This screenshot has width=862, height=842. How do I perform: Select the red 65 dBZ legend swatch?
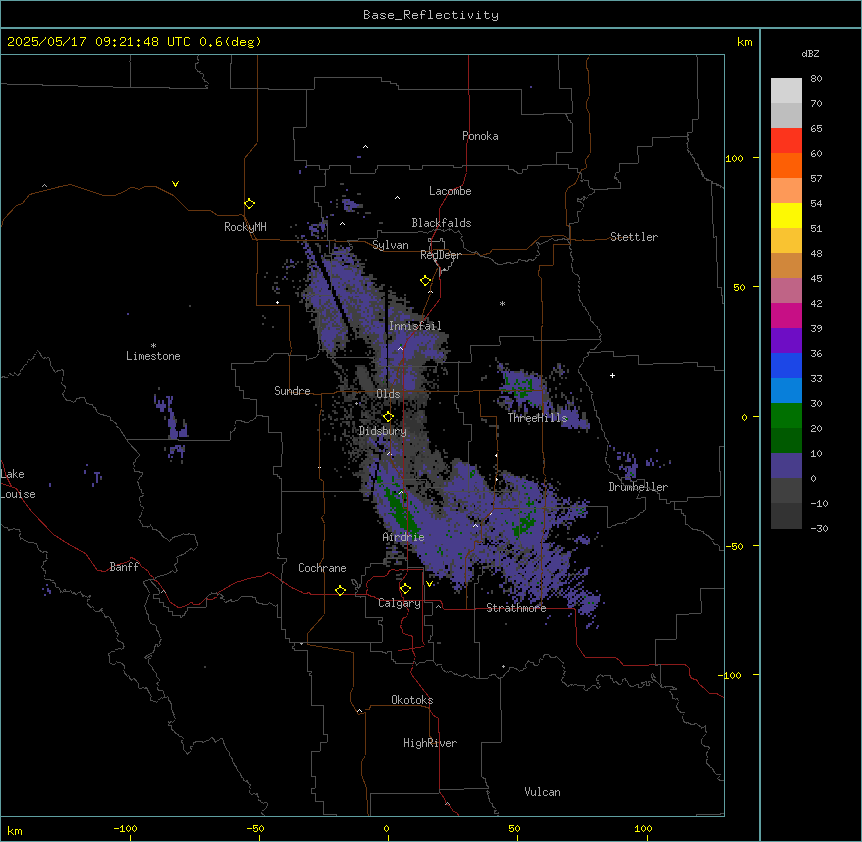pyautogui.click(x=786, y=140)
